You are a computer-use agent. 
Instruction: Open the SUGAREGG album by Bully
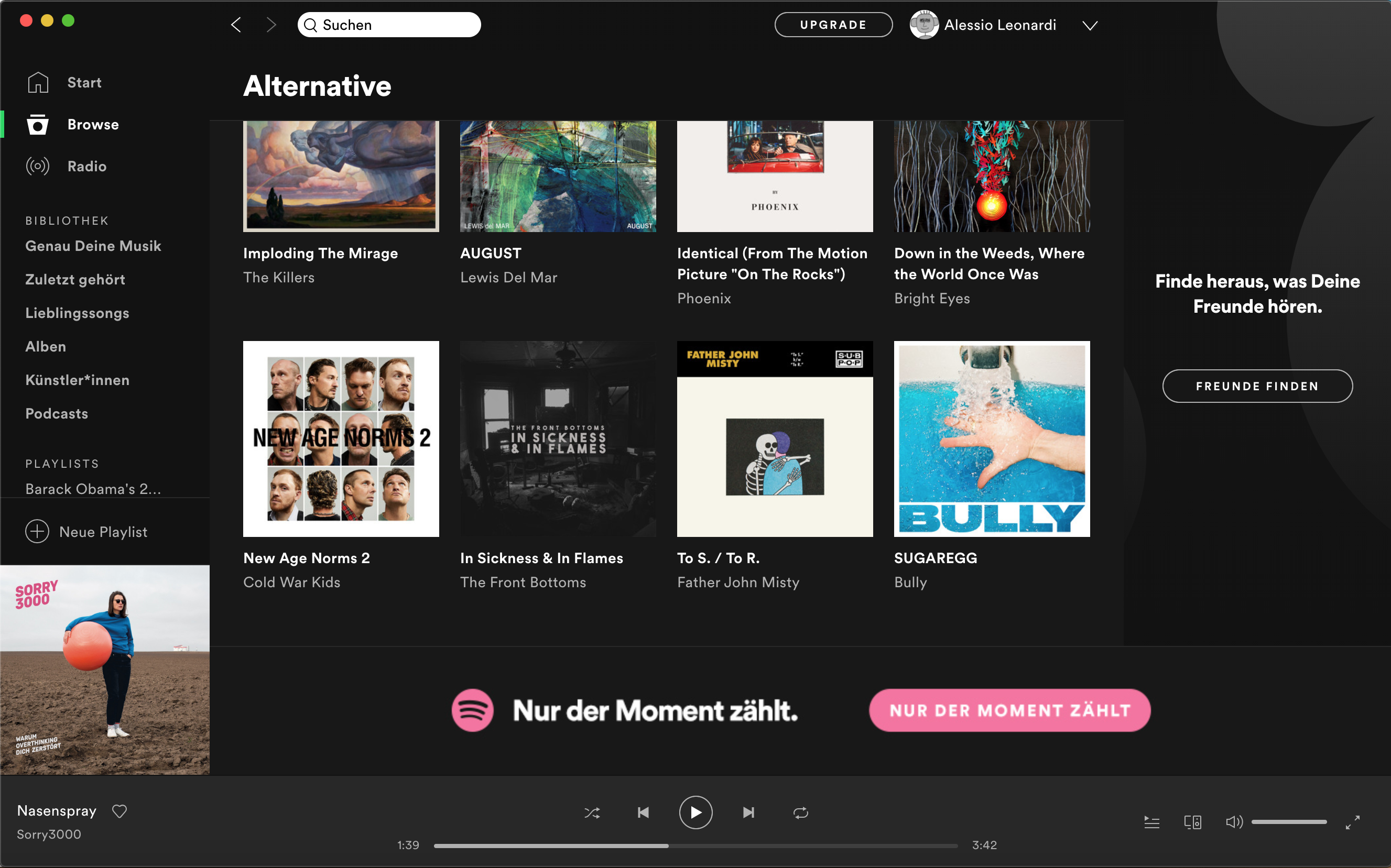point(992,439)
